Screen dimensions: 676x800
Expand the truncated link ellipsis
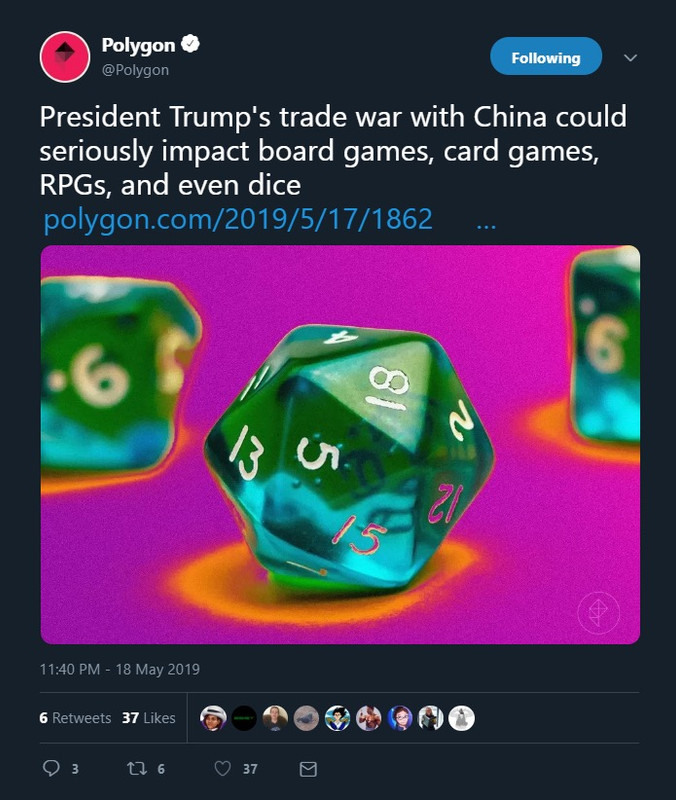pos(486,220)
